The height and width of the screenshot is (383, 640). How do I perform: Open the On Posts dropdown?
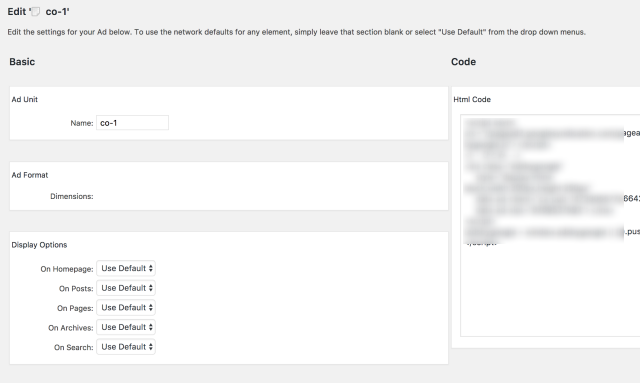(126, 288)
